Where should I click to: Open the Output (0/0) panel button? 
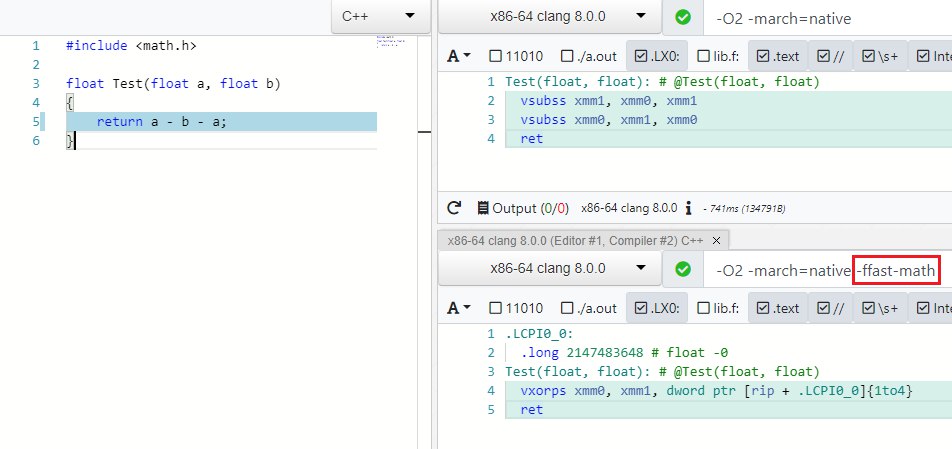(523, 208)
